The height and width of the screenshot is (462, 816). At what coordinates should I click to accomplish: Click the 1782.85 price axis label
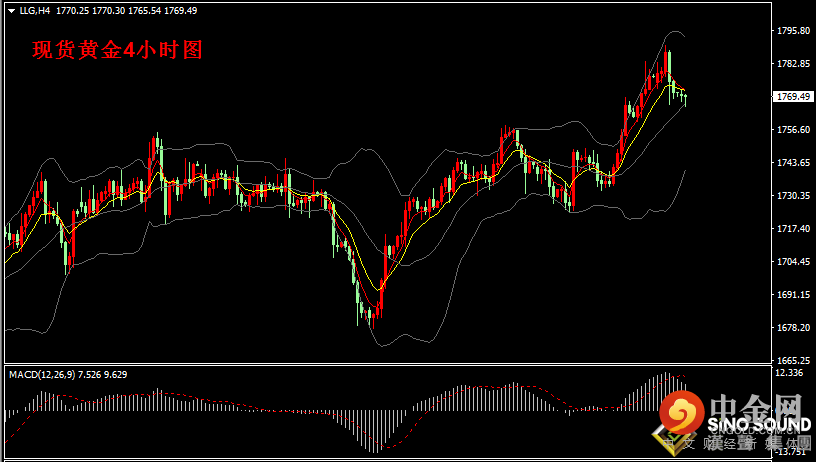click(793, 63)
